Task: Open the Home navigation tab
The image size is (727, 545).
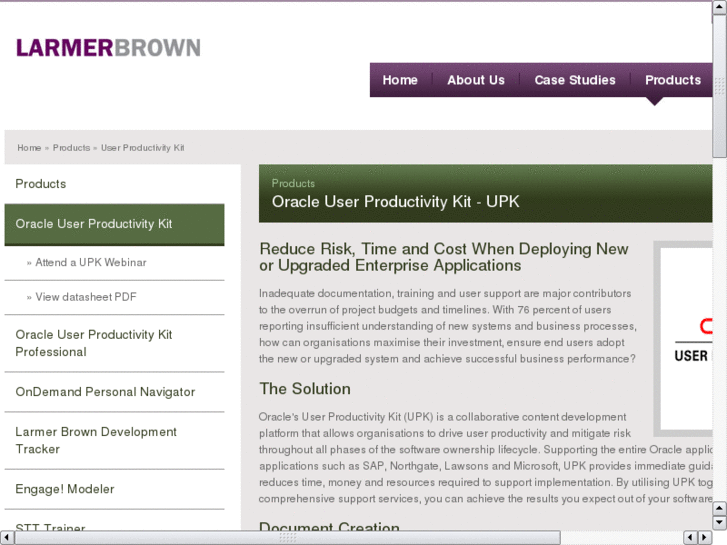Action: coord(400,80)
